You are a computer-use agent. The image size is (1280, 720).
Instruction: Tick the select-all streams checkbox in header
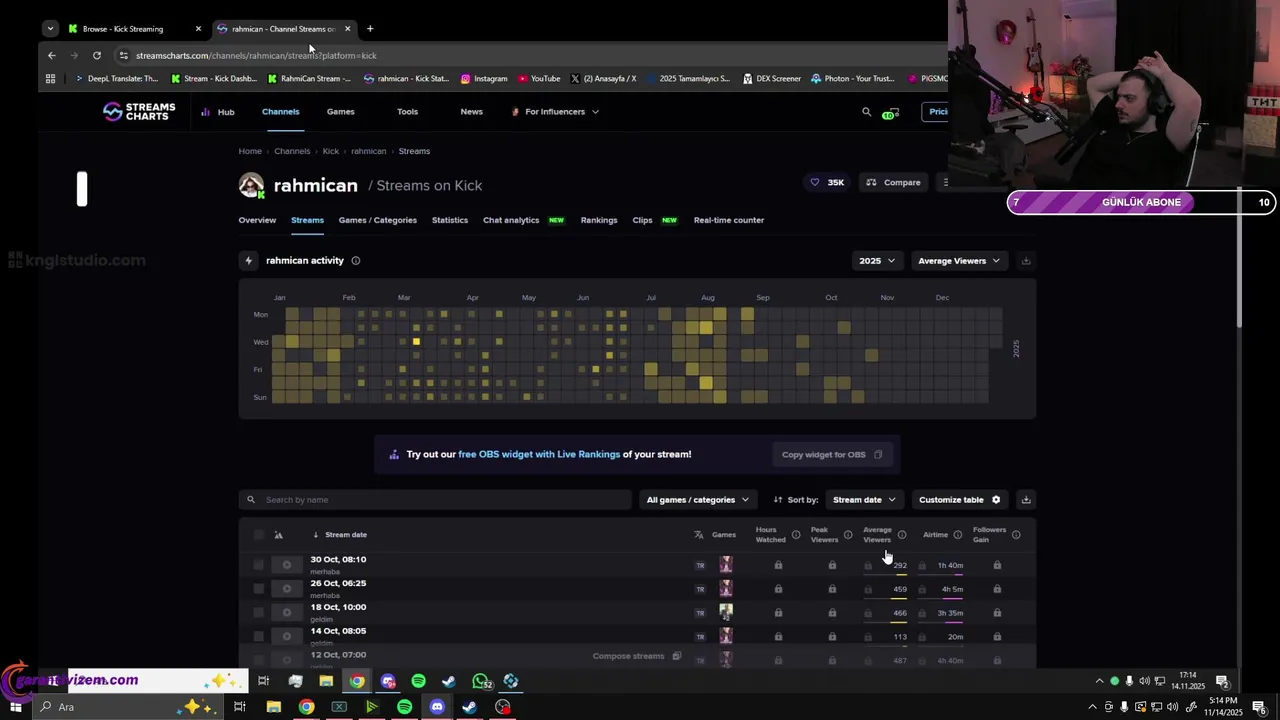[258, 535]
